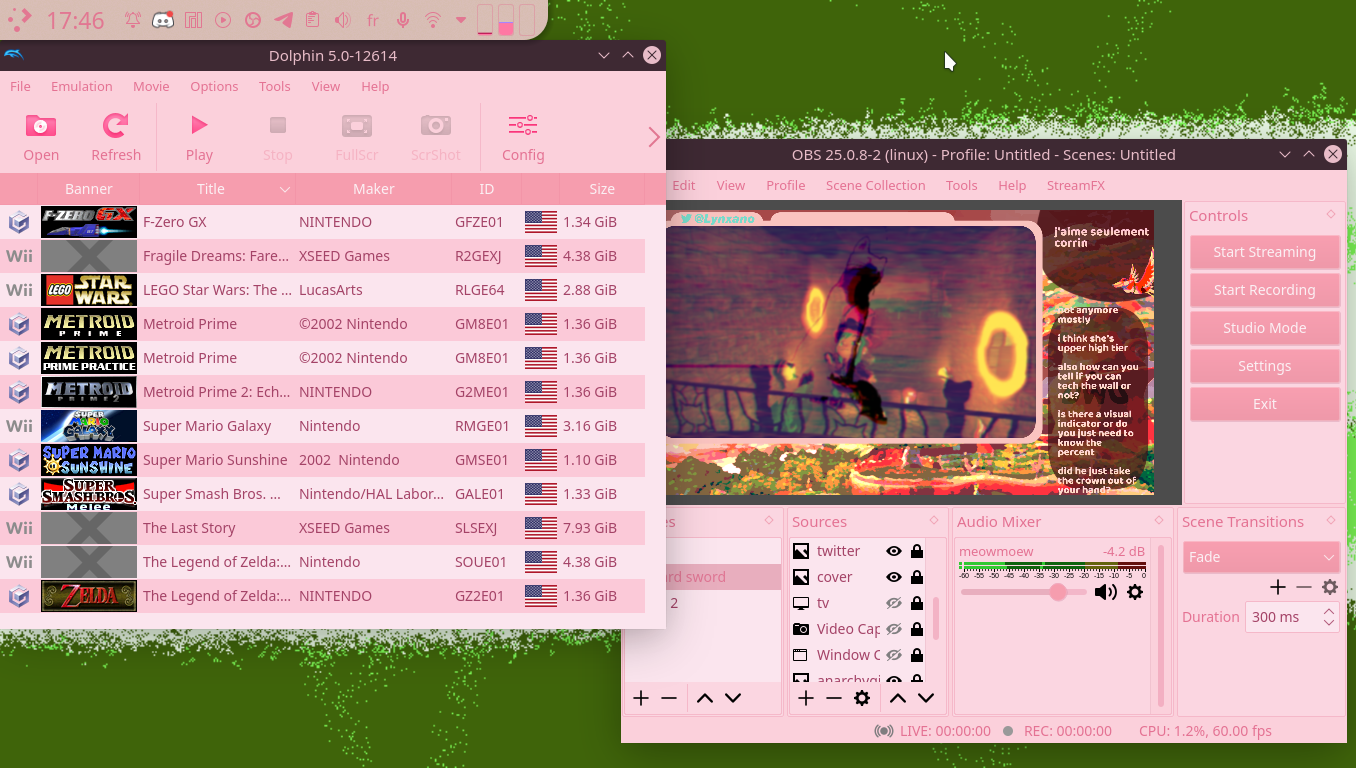Unlock the tv source in OBS
The image size is (1356, 768).
click(x=917, y=603)
